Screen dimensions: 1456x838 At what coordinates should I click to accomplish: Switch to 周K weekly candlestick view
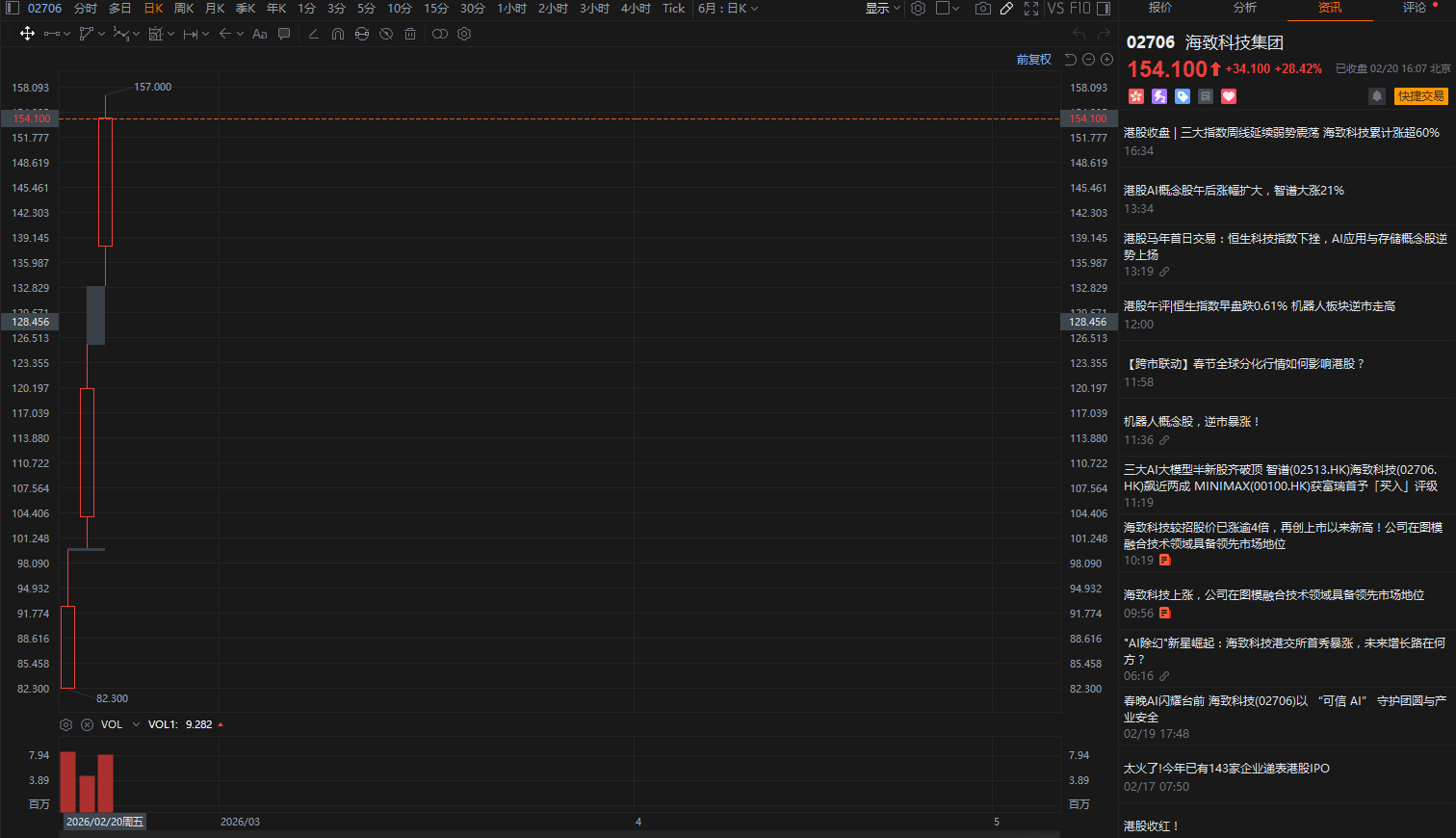[184, 8]
